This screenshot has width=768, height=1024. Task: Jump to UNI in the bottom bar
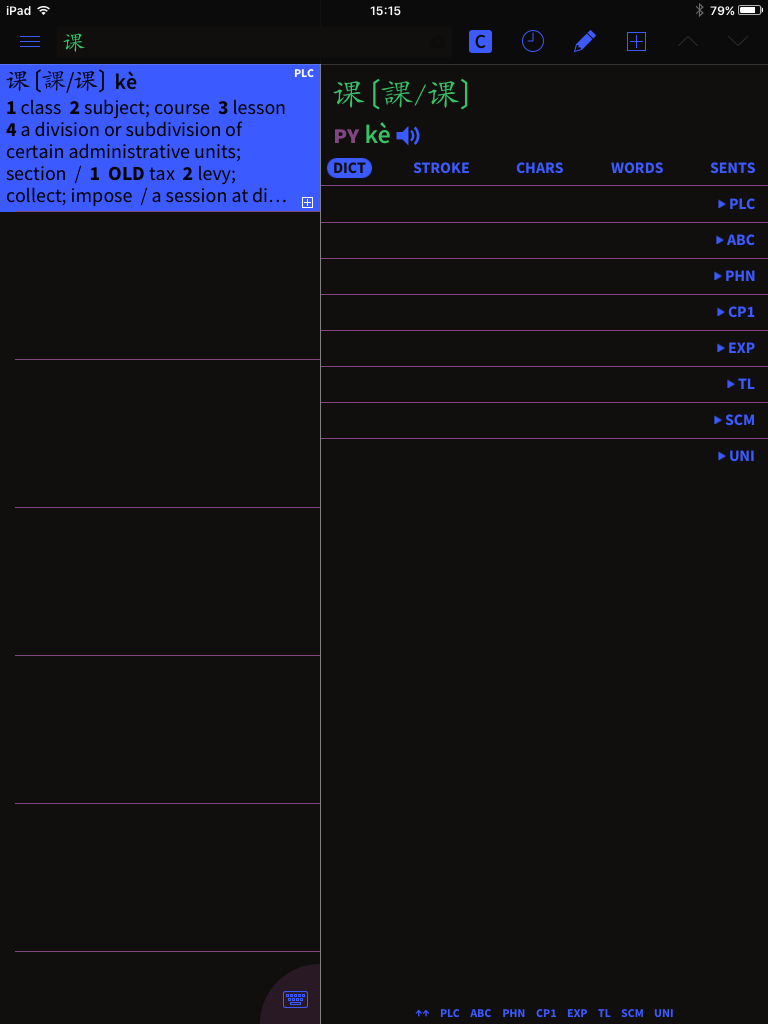point(664,1014)
